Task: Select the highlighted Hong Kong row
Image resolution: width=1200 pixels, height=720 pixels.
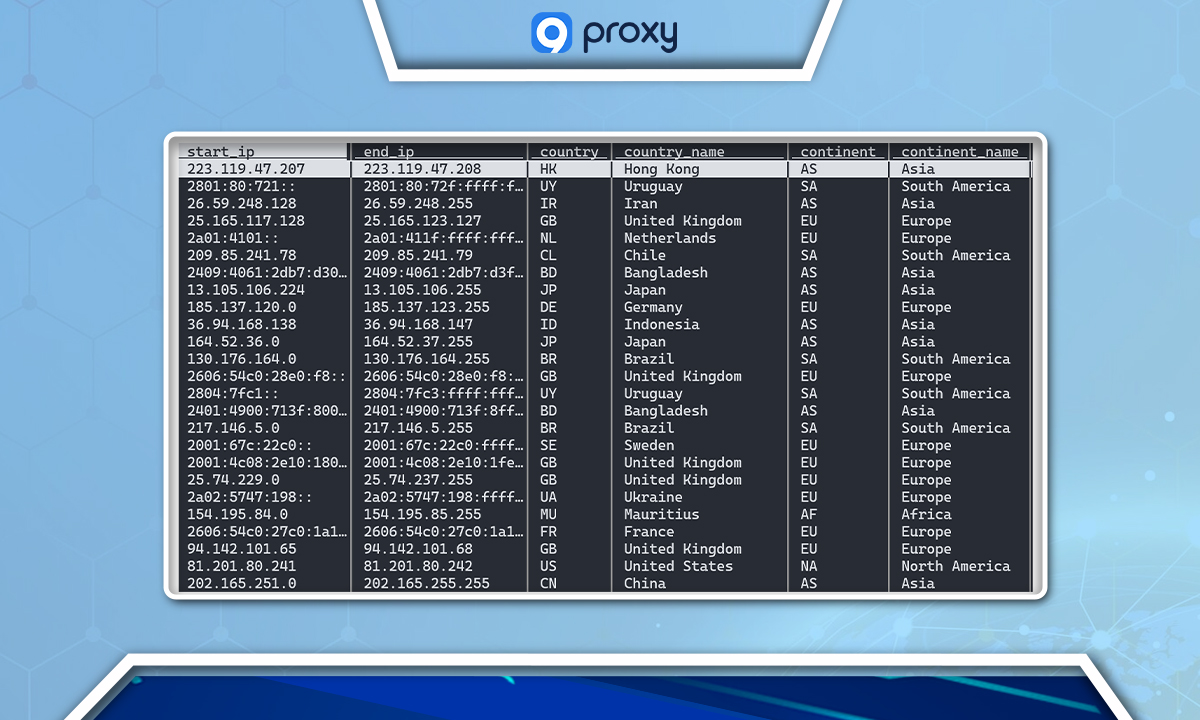Action: click(x=600, y=168)
